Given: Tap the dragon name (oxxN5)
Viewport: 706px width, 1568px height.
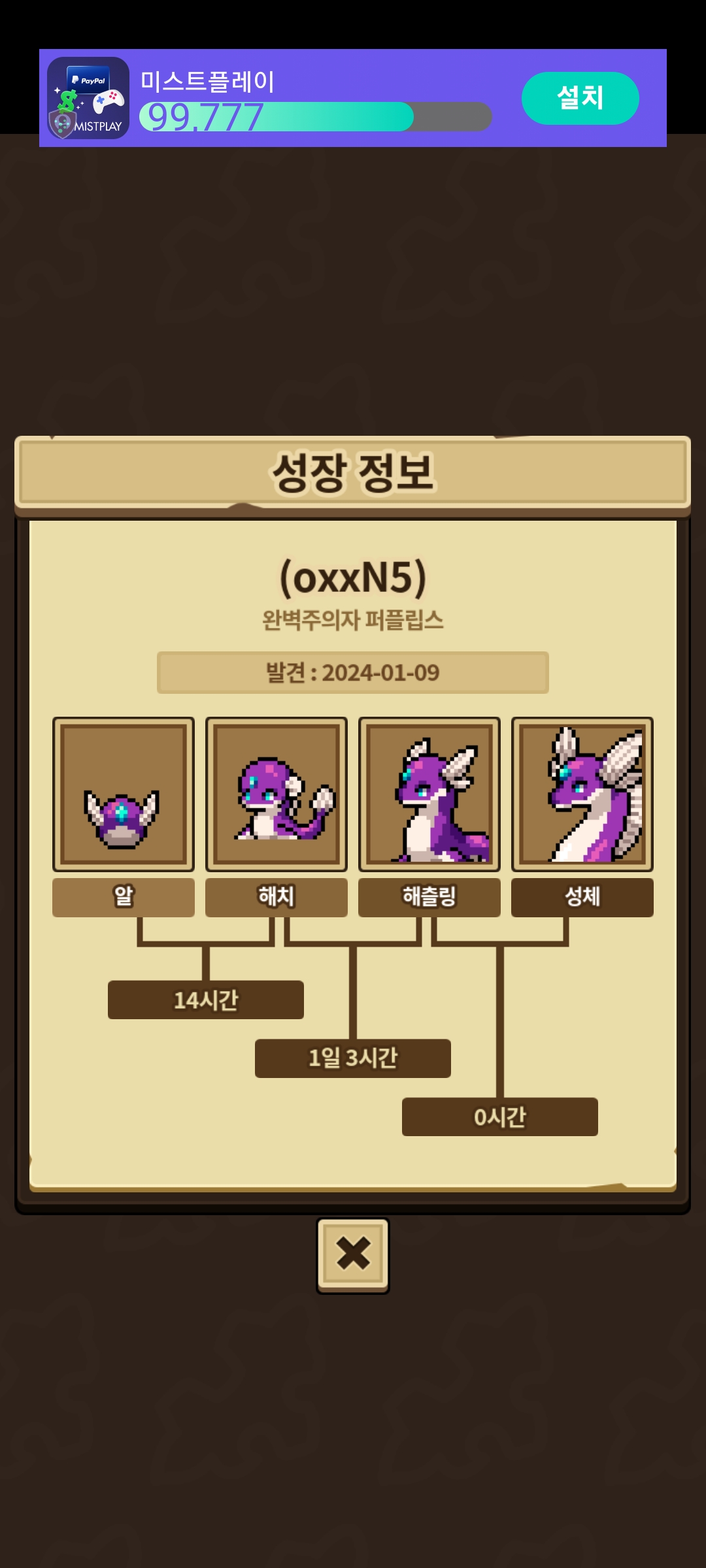Looking at the screenshot, I should [x=353, y=578].
